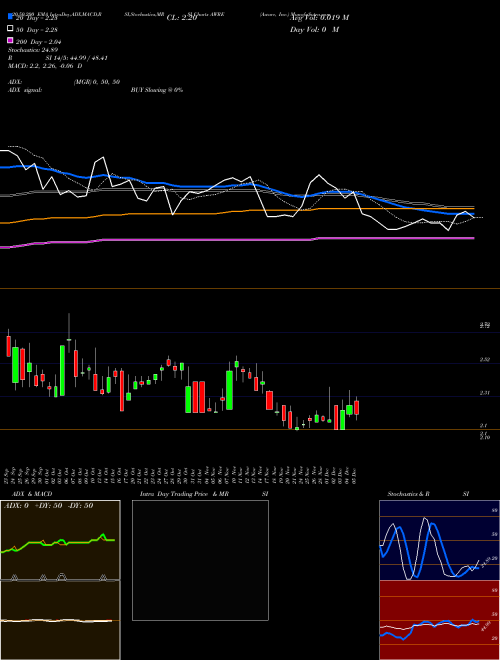
Task: Click the 'Stochastics: 24.89' reading
Action: coord(32,50)
